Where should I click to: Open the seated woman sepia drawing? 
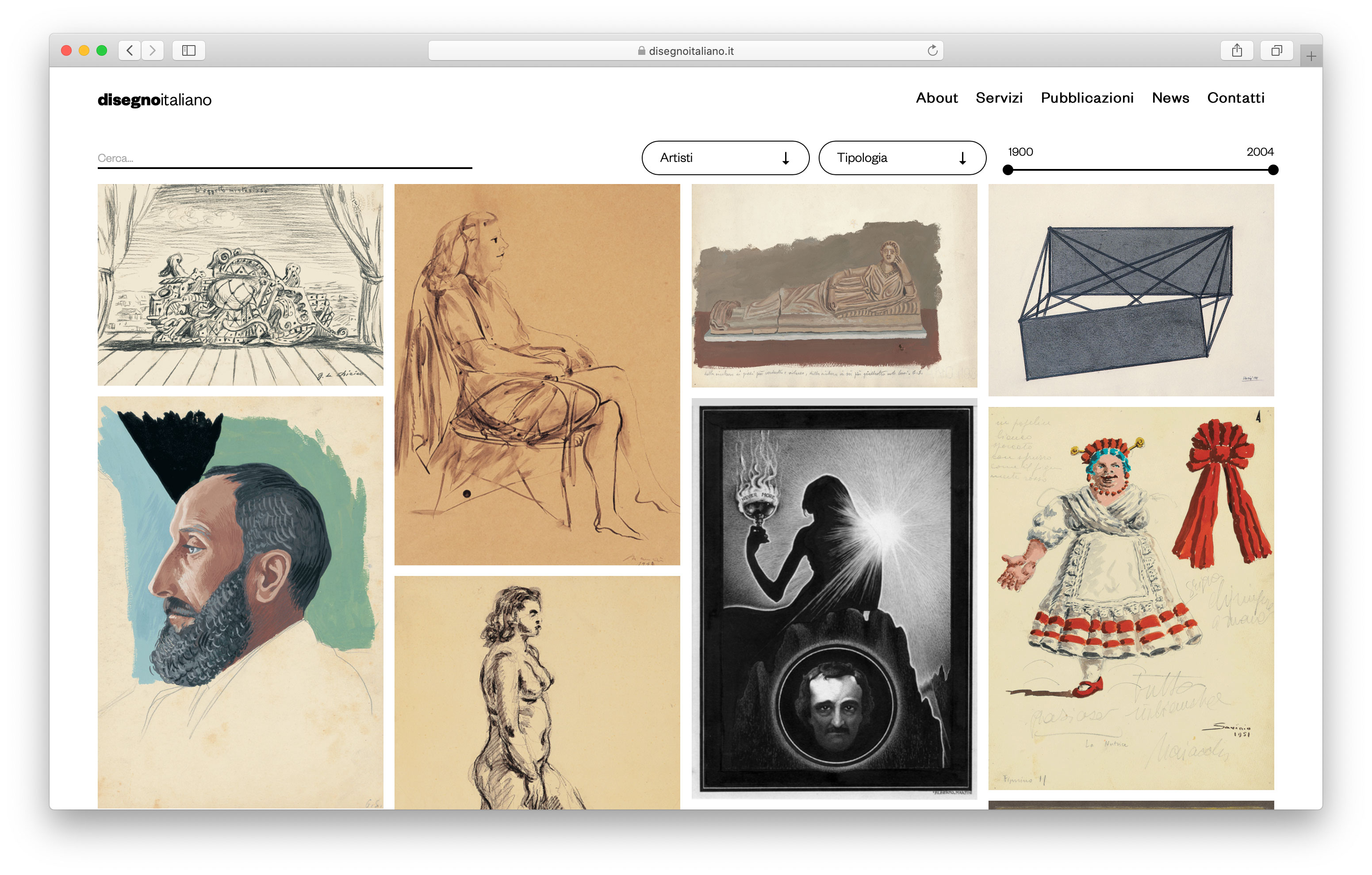coord(537,375)
